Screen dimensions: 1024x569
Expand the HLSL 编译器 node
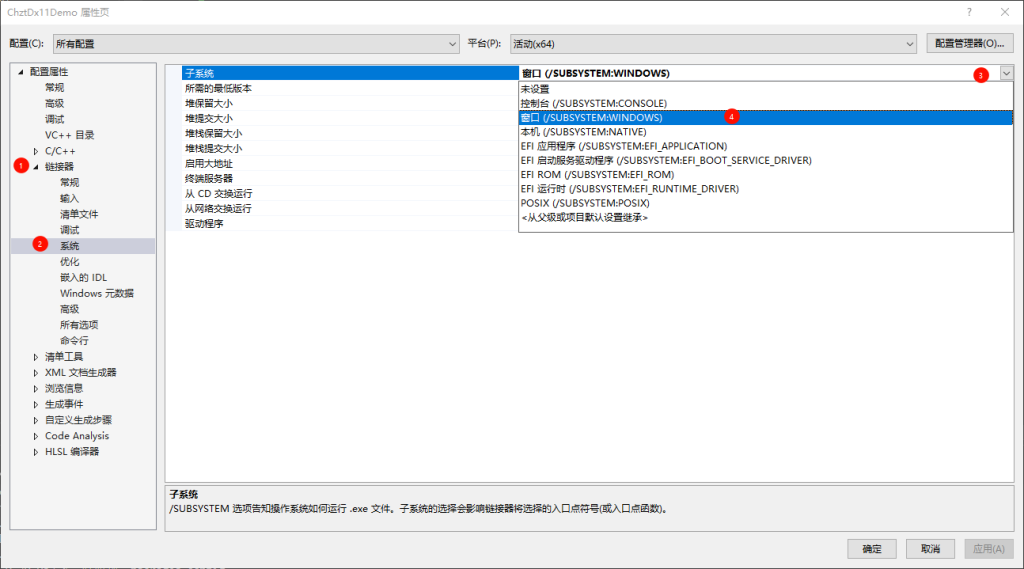(36, 452)
